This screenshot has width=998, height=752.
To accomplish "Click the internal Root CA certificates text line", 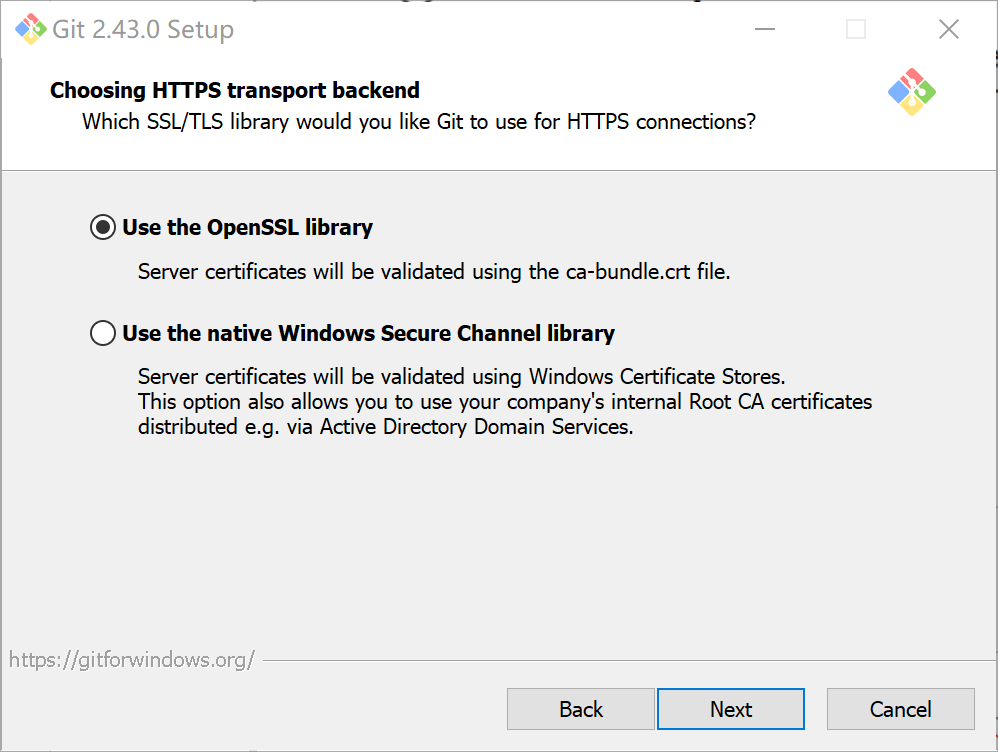I will pyautogui.click(x=505, y=402).
